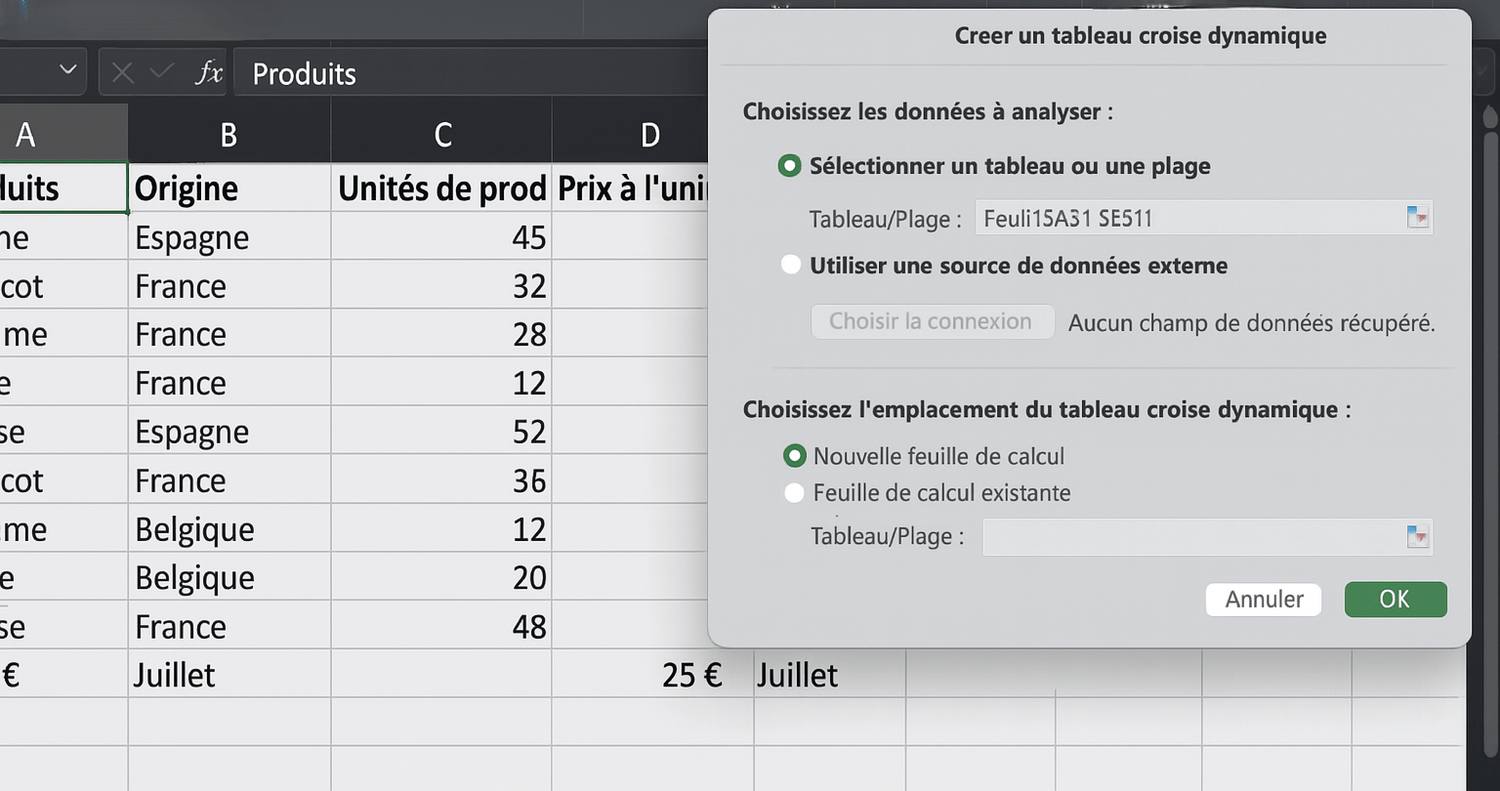This screenshot has height=791, width=1500.
Task: Select column C header
Action: [442, 134]
